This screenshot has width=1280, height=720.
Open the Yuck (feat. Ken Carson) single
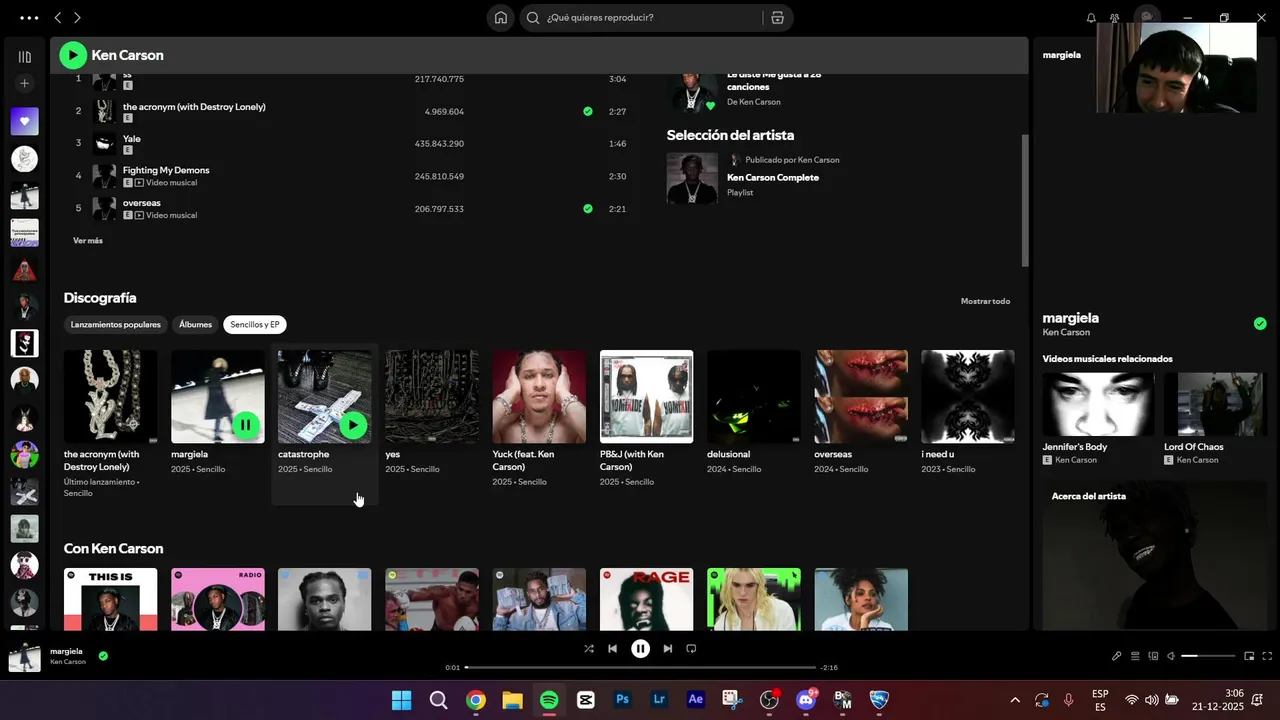tap(539, 397)
